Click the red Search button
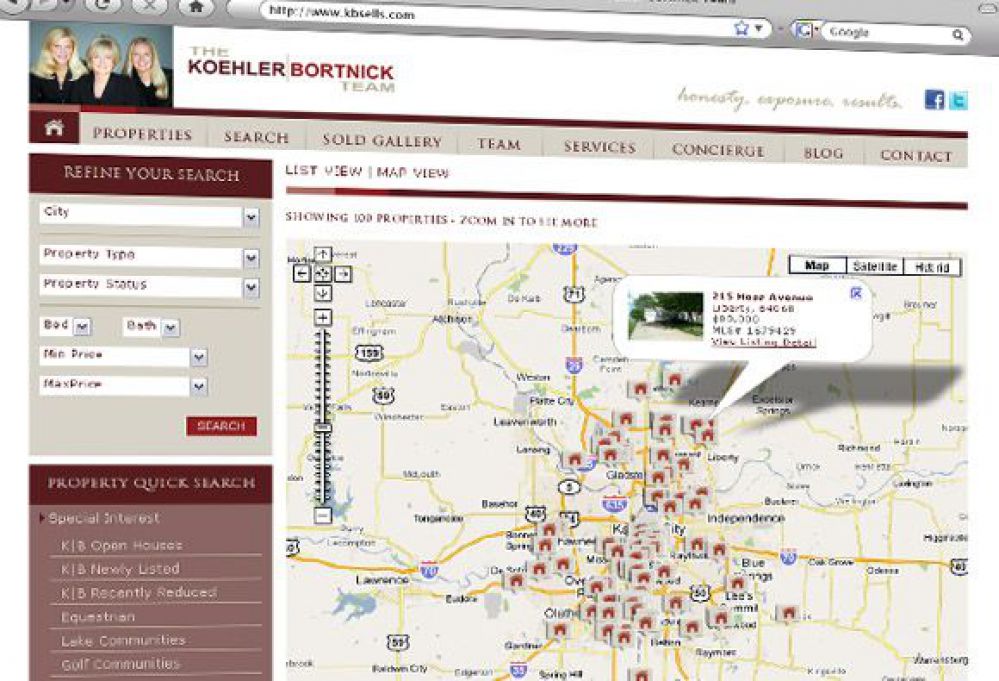The width and height of the screenshot is (999, 681). (221, 426)
